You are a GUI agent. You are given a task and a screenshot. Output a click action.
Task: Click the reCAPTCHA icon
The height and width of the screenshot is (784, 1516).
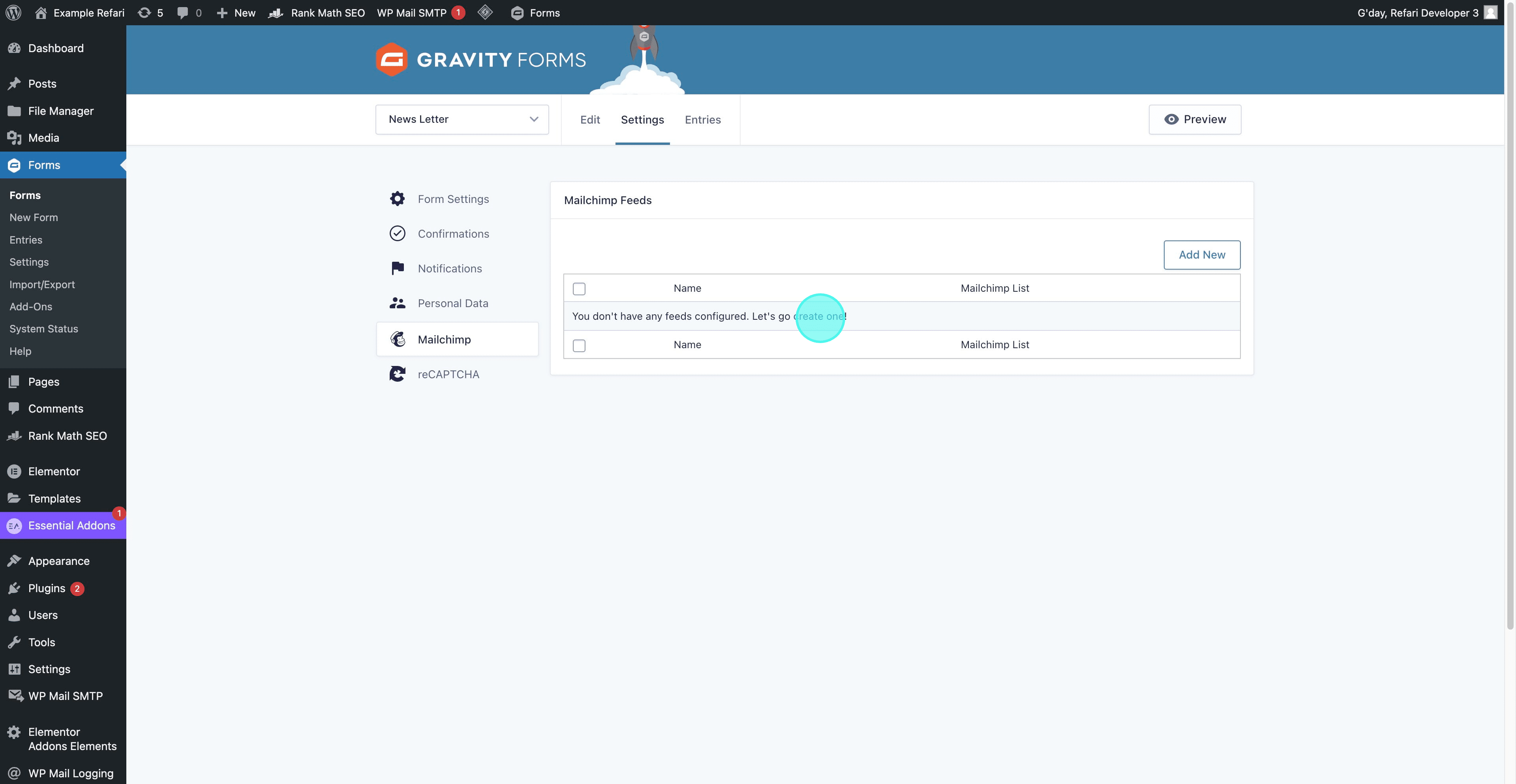click(x=397, y=374)
